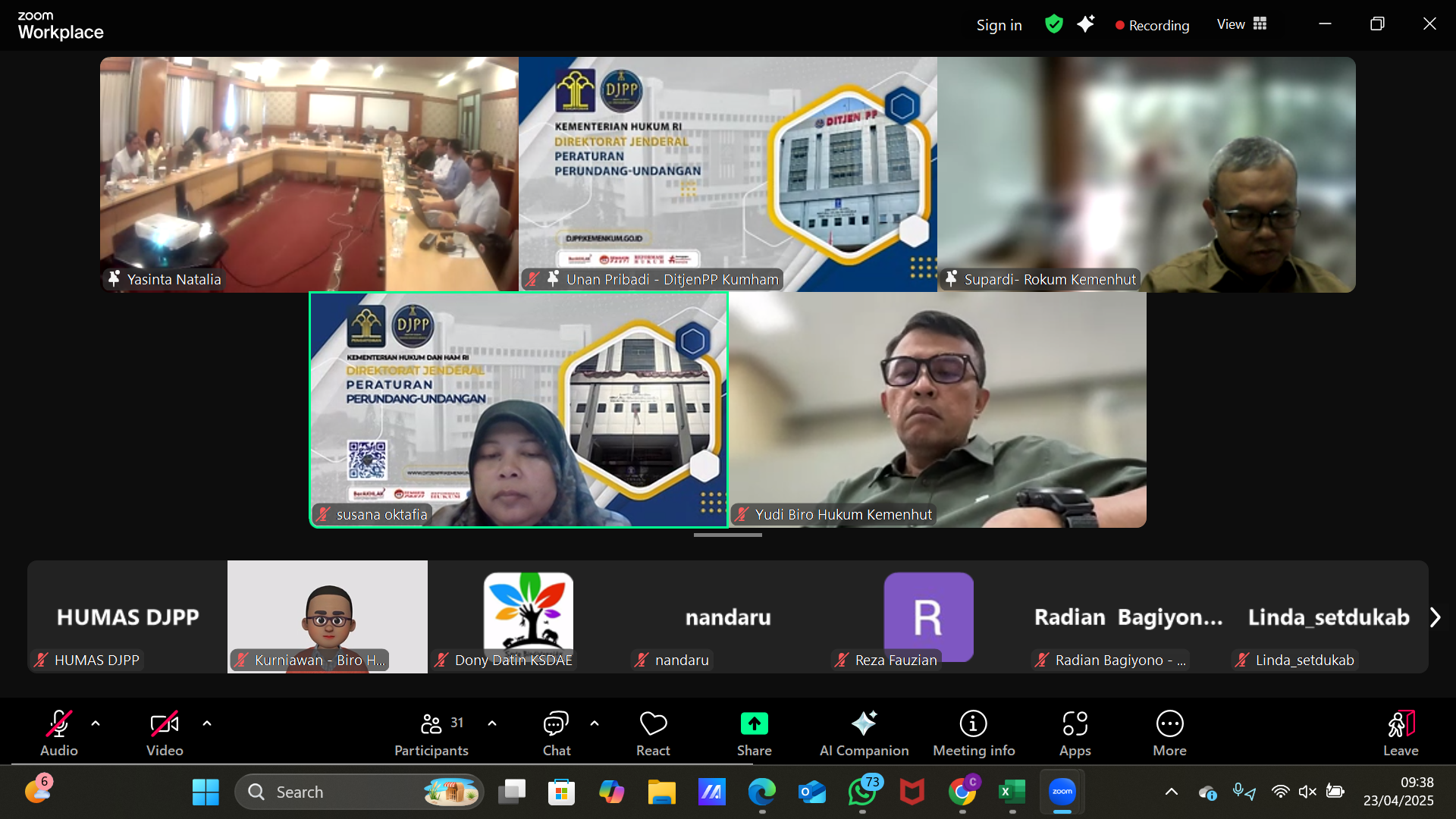Viewport: 1456px width, 819px height.
Task: Select Supardi- Rokum Kemenhut video tile
Action: pos(1147,174)
